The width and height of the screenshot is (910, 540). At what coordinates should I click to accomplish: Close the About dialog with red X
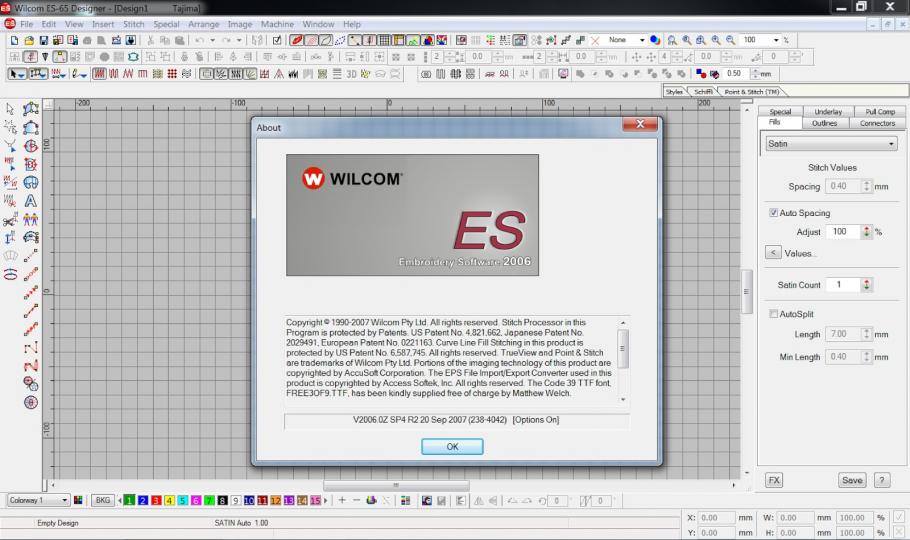coord(640,124)
